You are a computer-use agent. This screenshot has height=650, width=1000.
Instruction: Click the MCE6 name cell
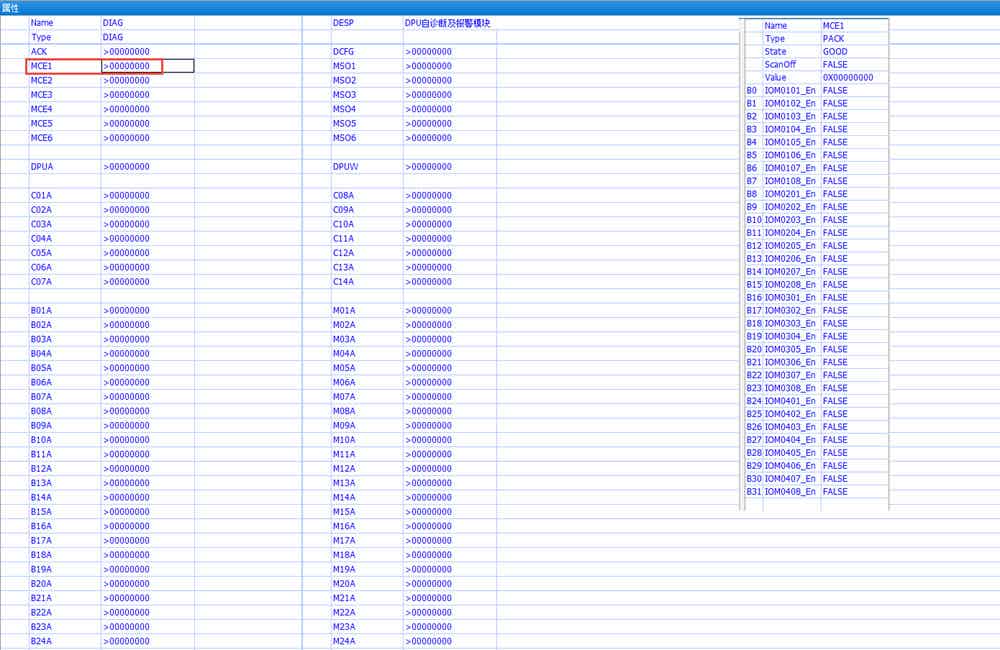[x=42, y=138]
